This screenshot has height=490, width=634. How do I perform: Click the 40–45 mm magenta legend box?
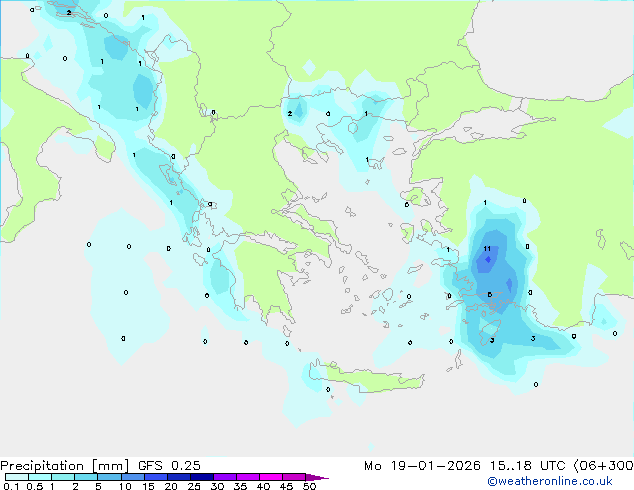coord(271,477)
